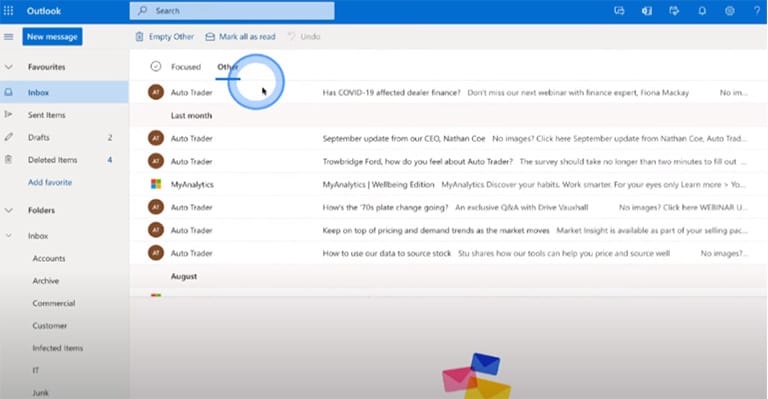Click the magnifier icon in Search box
Image resolution: width=768 pixels, height=399 pixels.
pyautogui.click(x=143, y=11)
